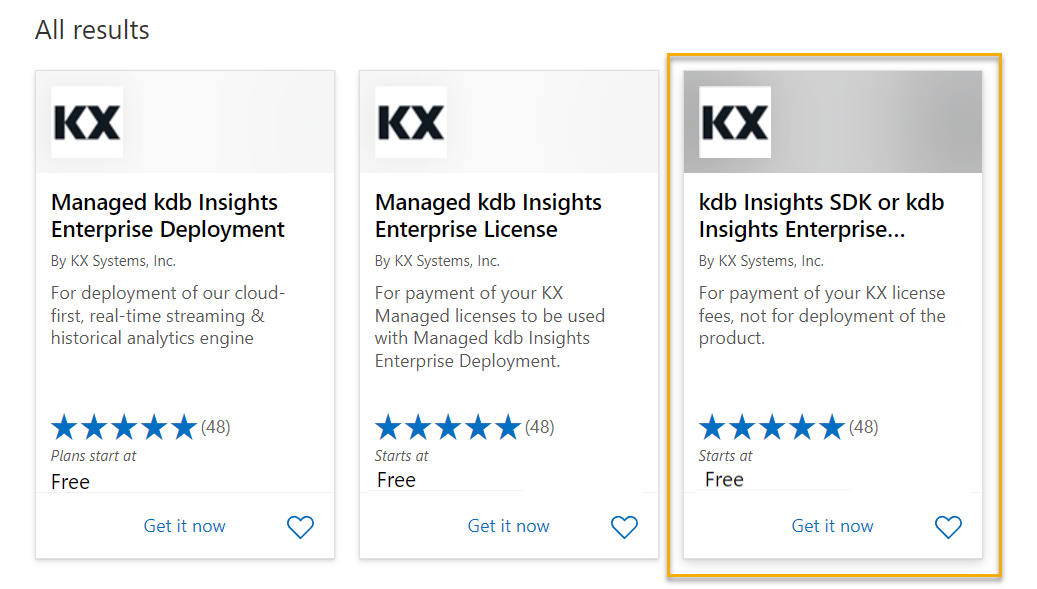
Task: Click KX logo on Enterprise Deployment card
Action: point(87,122)
